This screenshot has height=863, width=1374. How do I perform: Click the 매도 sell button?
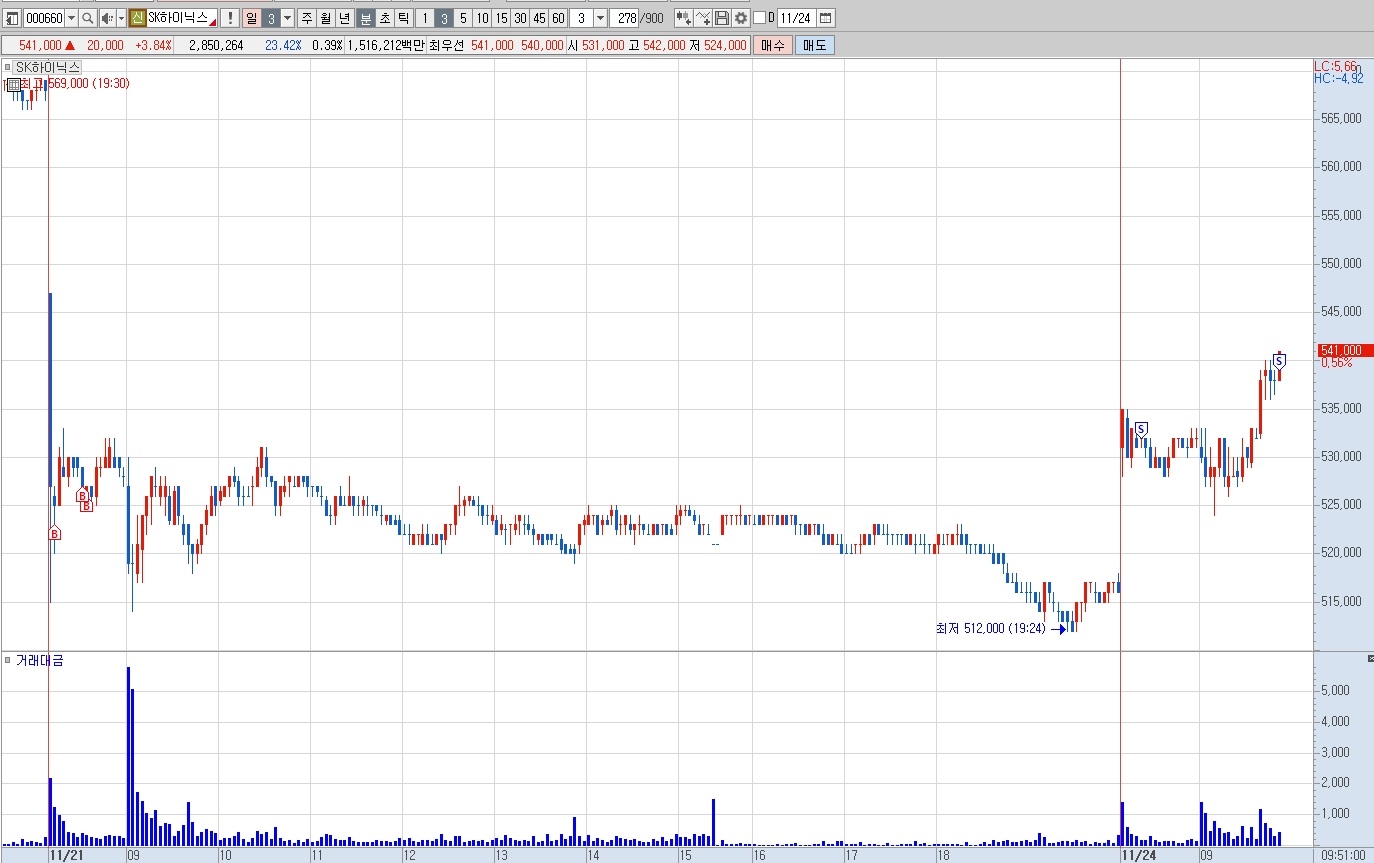(x=815, y=45)
